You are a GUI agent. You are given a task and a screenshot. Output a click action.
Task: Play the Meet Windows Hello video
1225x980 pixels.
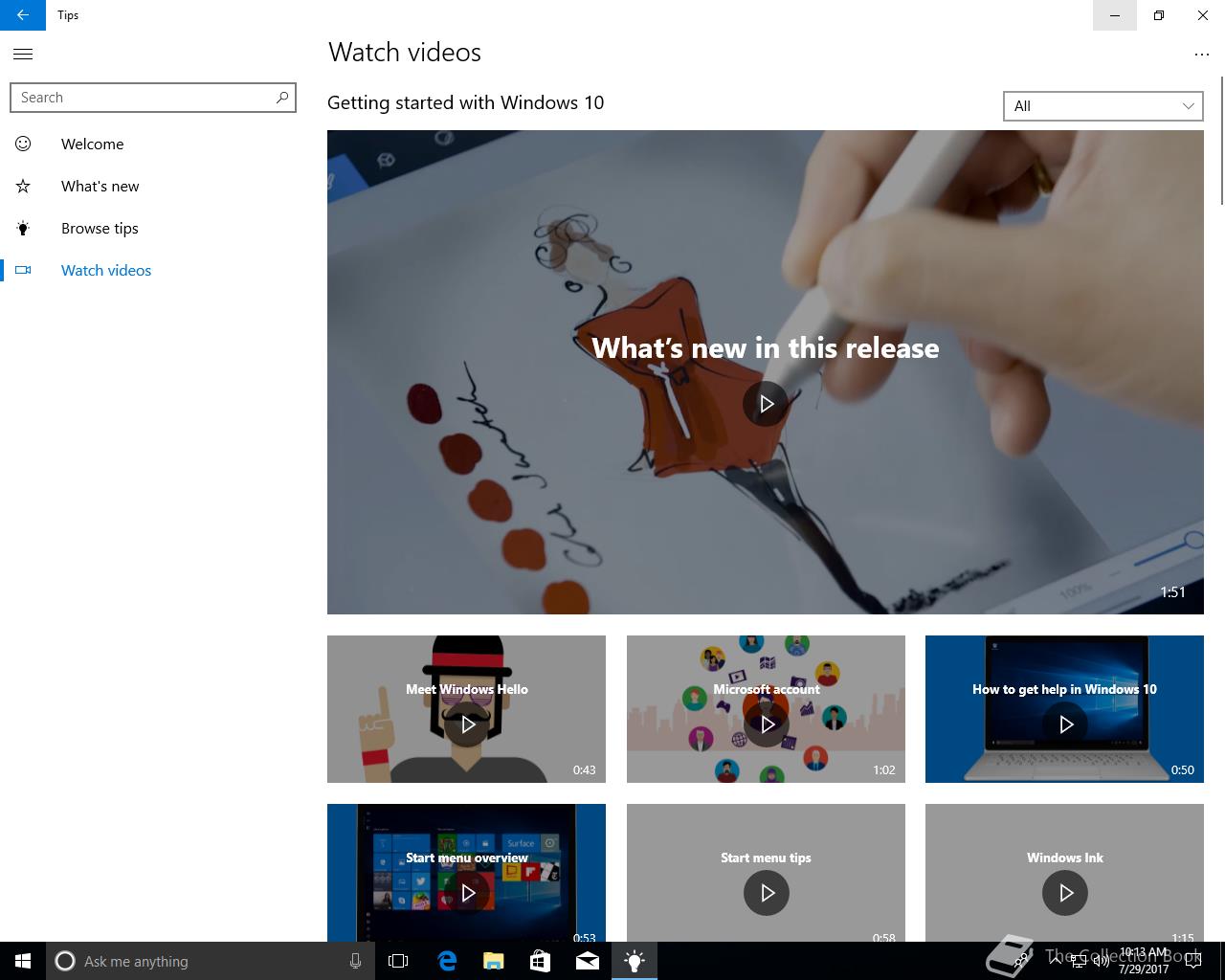pyautogui.click(x=467, y=724)
